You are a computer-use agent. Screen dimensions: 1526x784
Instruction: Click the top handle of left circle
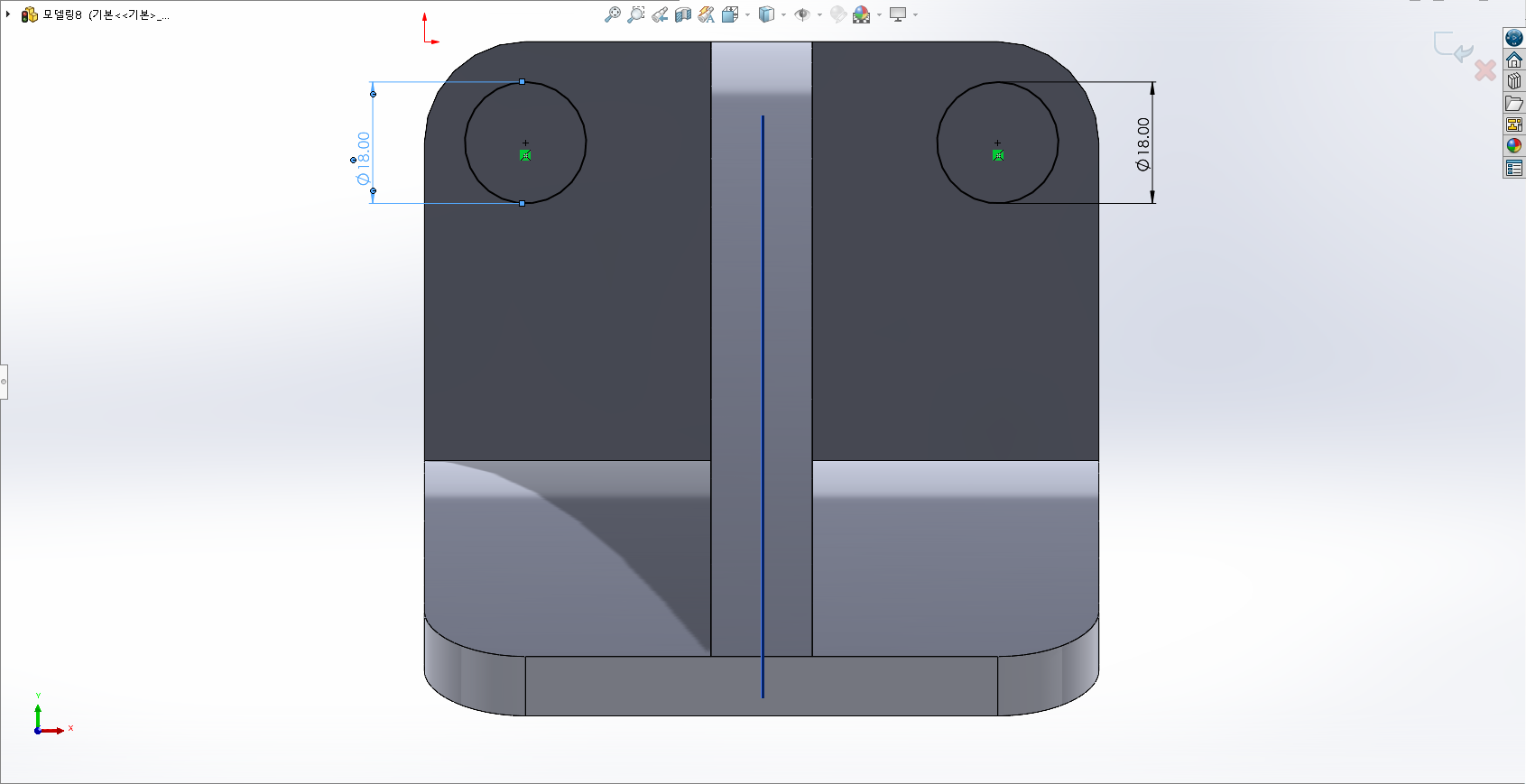(522, 82)
